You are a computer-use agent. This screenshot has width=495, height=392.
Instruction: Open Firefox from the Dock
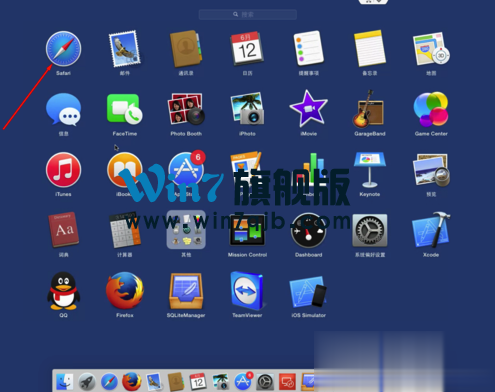click(x=131, y=382)
